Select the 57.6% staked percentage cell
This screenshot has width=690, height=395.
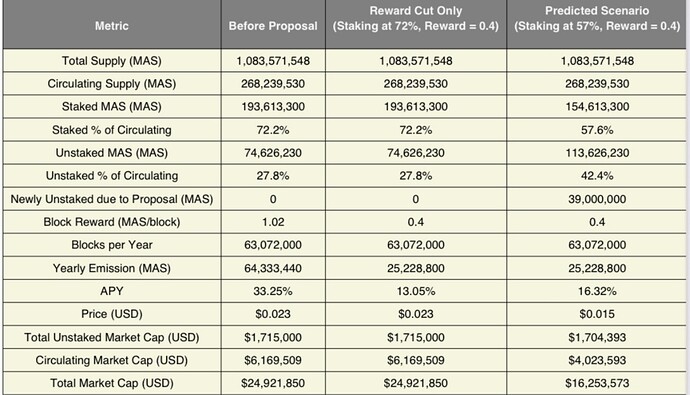(x=597, y=130)
